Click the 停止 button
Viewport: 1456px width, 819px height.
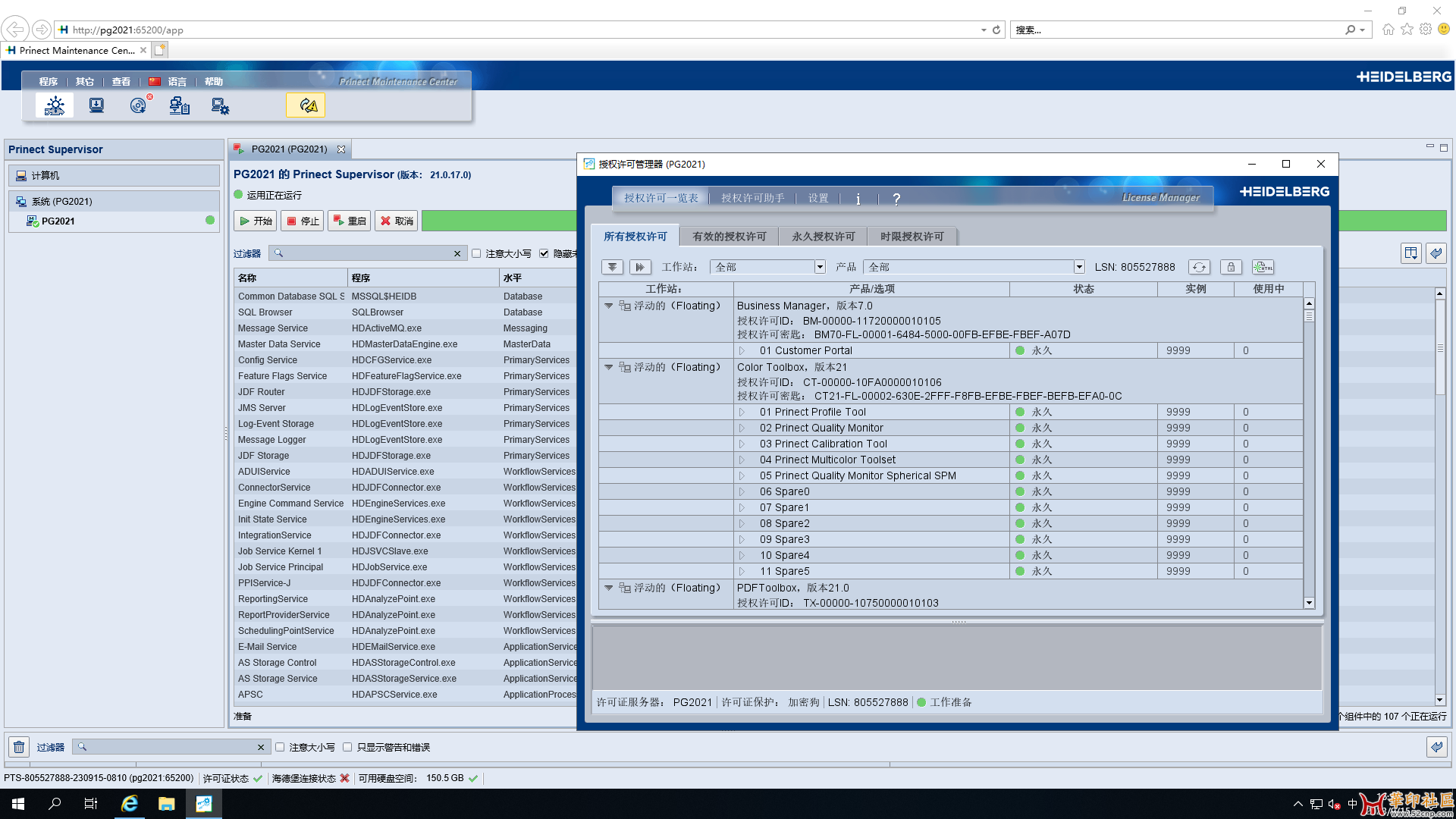(303, 221)
